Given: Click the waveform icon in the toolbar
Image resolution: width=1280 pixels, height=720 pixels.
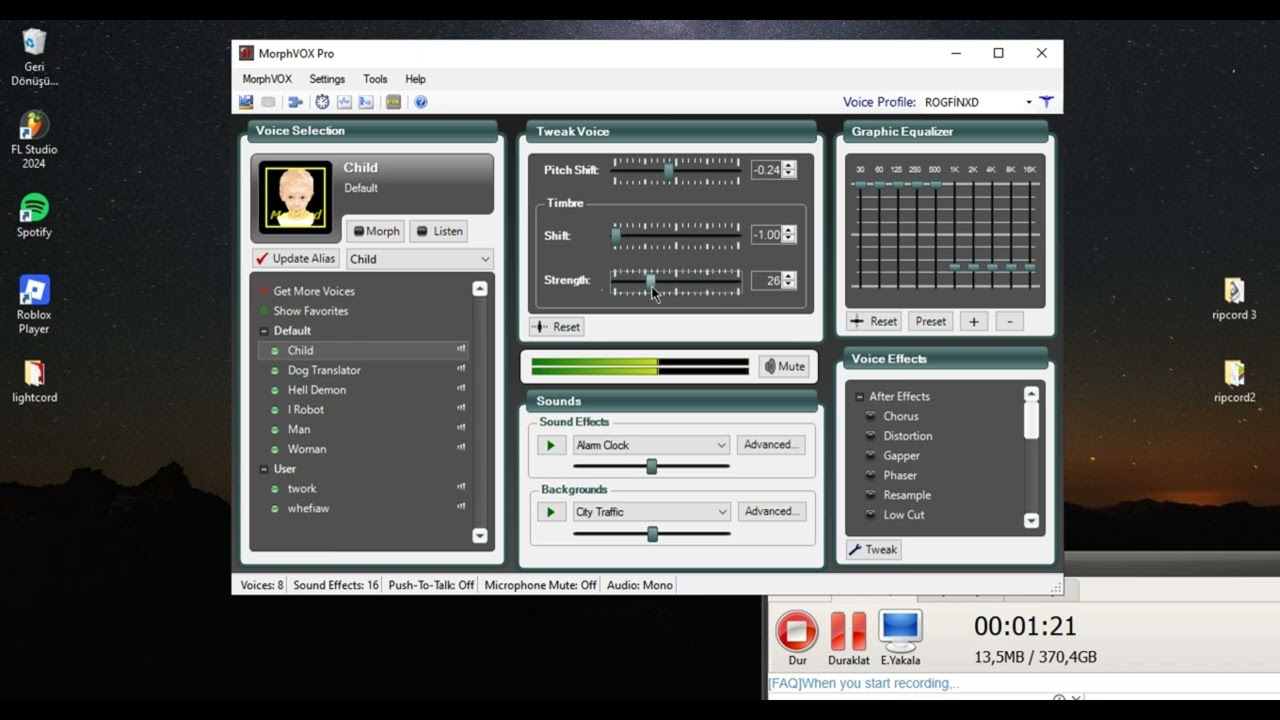Looking at the screenshot, I should click(344, 102).
